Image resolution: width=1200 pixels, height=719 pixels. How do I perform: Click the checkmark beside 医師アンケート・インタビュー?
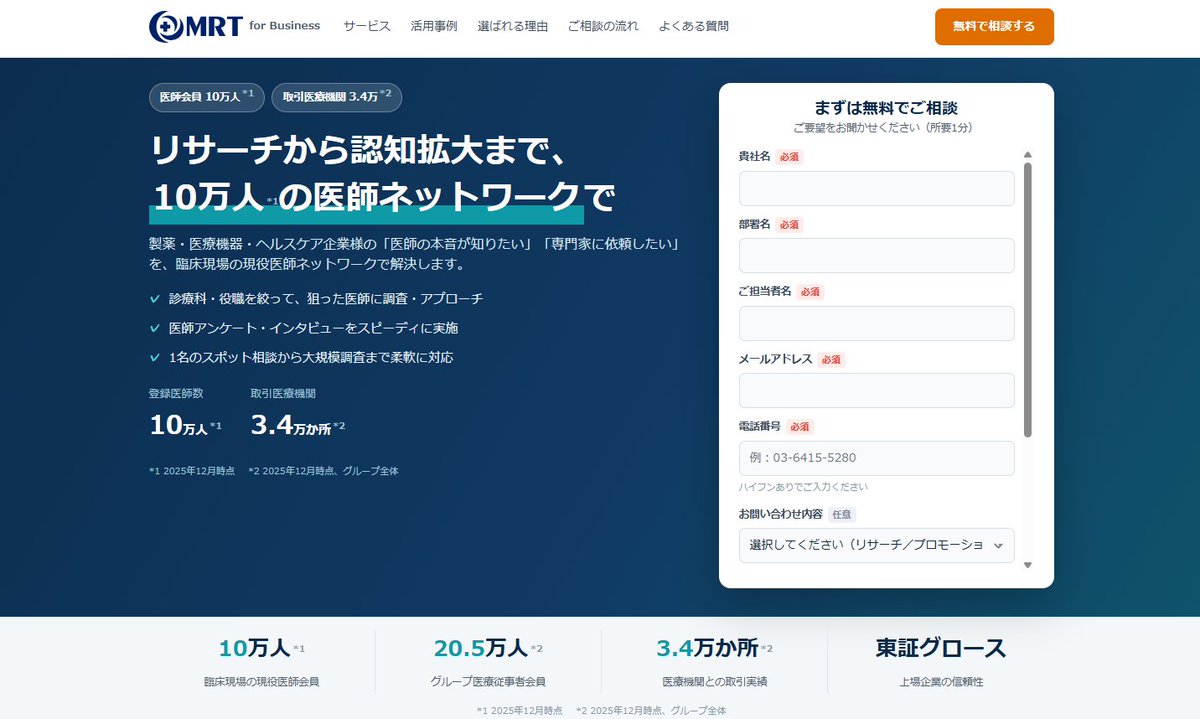154,328
